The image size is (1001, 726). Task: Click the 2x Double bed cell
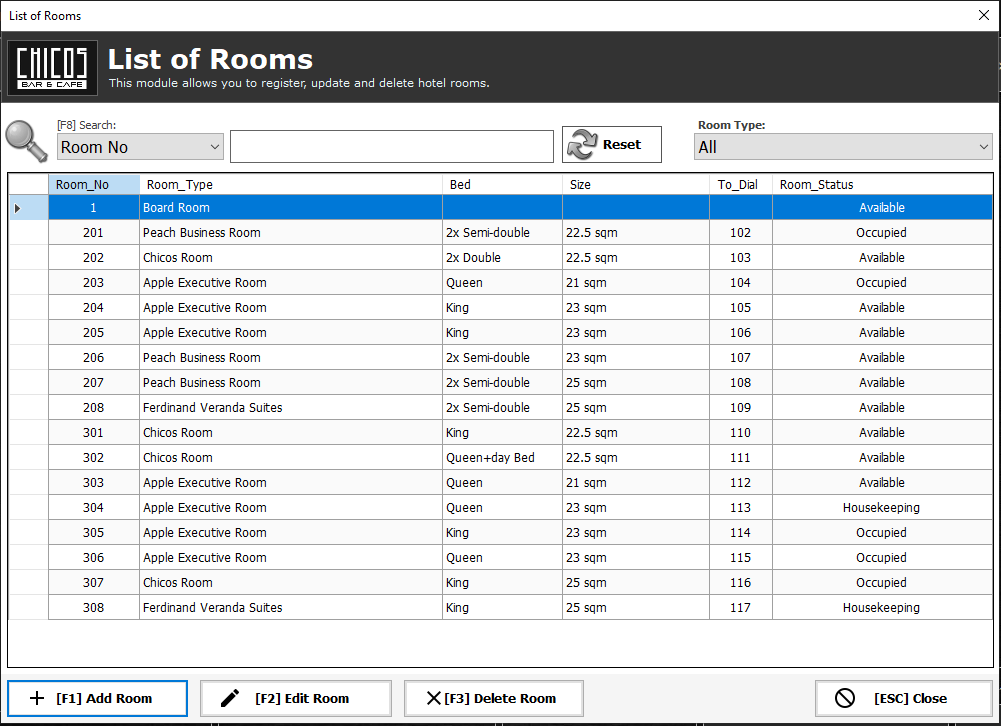tap(502, 257)
